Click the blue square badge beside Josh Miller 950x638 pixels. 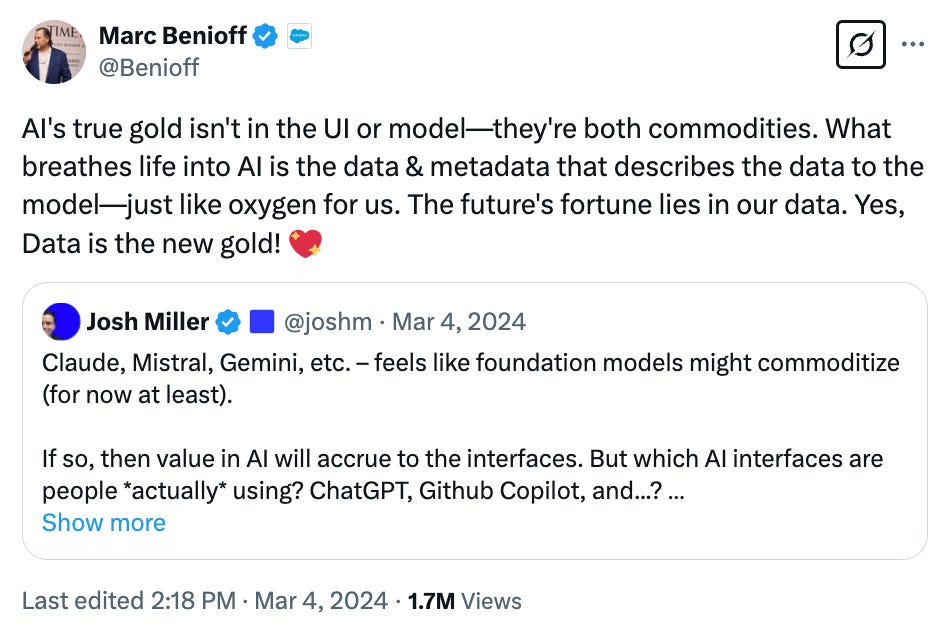point(261,322)
